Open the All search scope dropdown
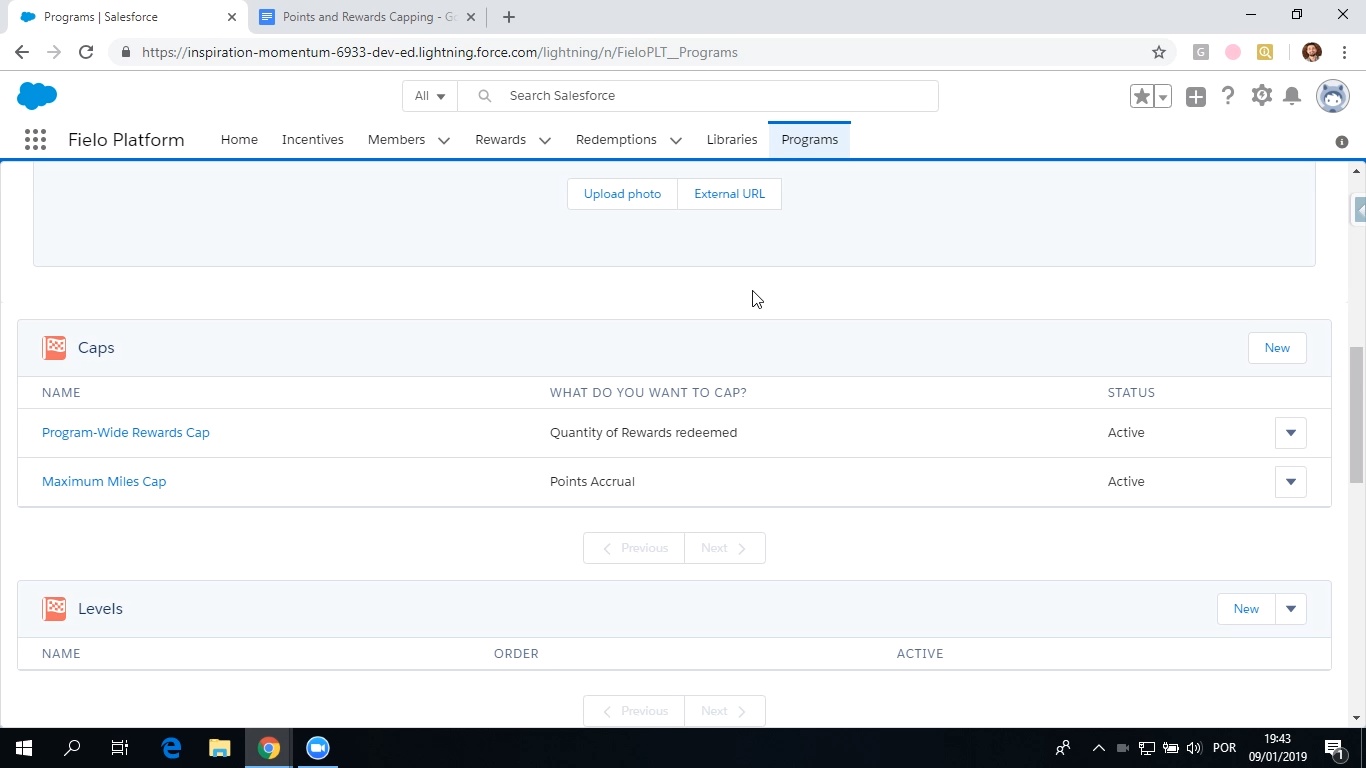The height and width of the screenshot is (768, 1366). (430, 96)
